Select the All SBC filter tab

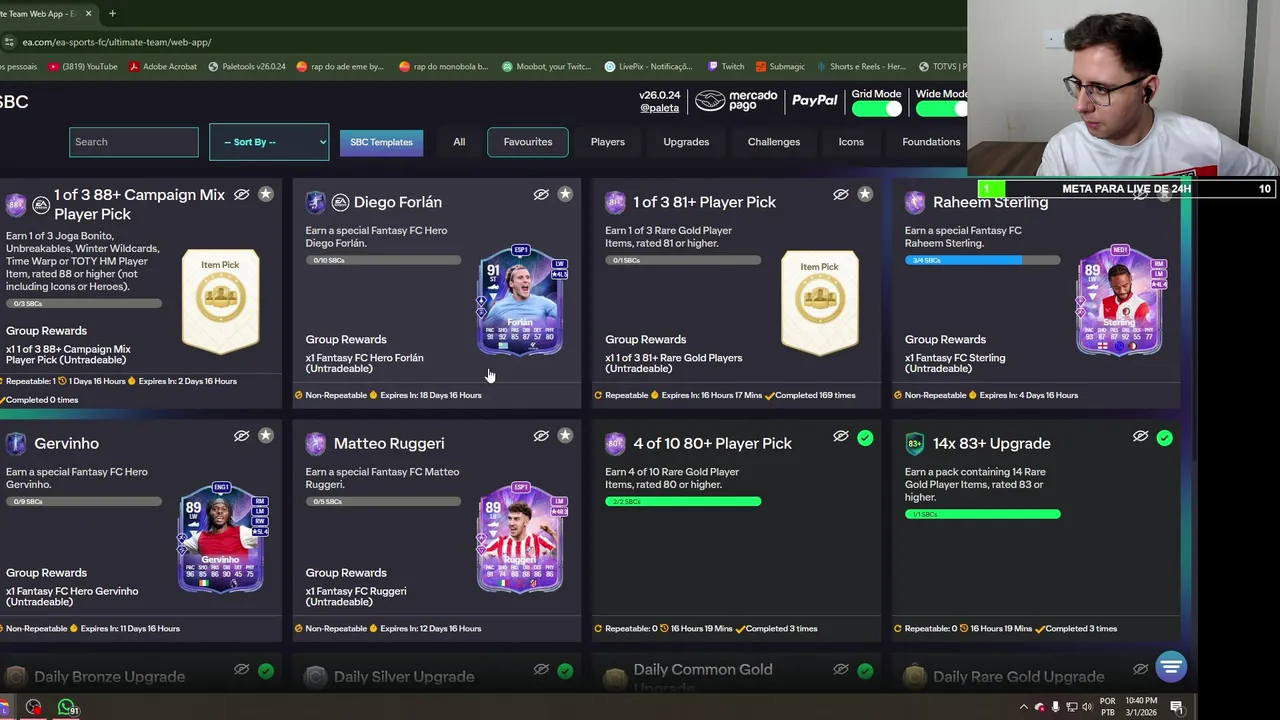(x=459, y=142)
